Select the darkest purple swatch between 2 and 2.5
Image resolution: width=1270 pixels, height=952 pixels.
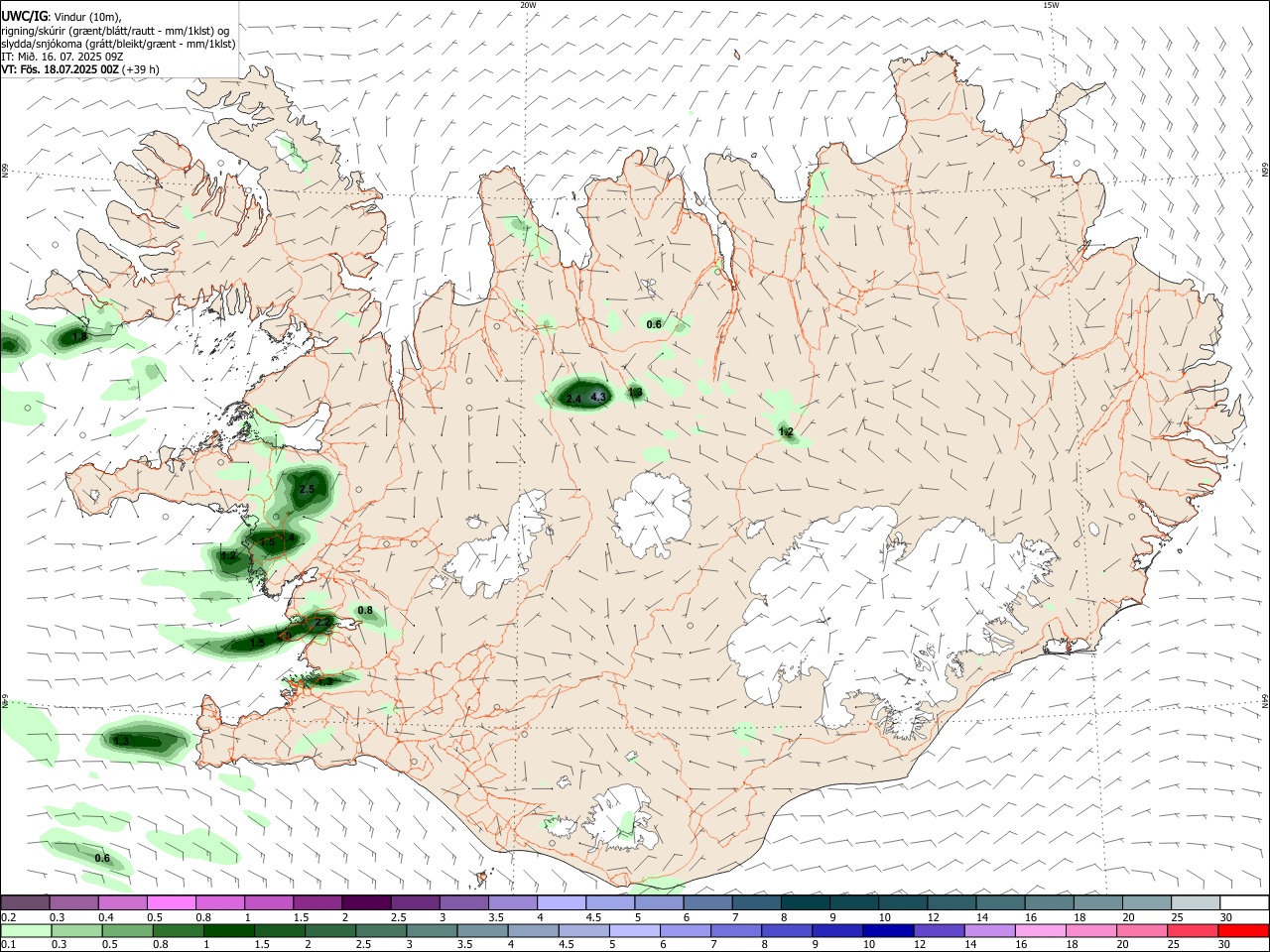point(365,902)
